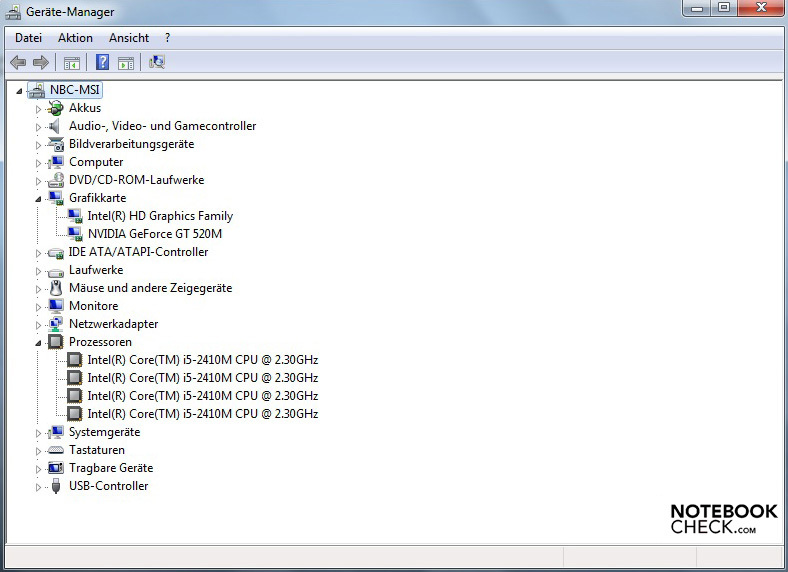Select the Tragbare Geräte label

coord(111,468)
